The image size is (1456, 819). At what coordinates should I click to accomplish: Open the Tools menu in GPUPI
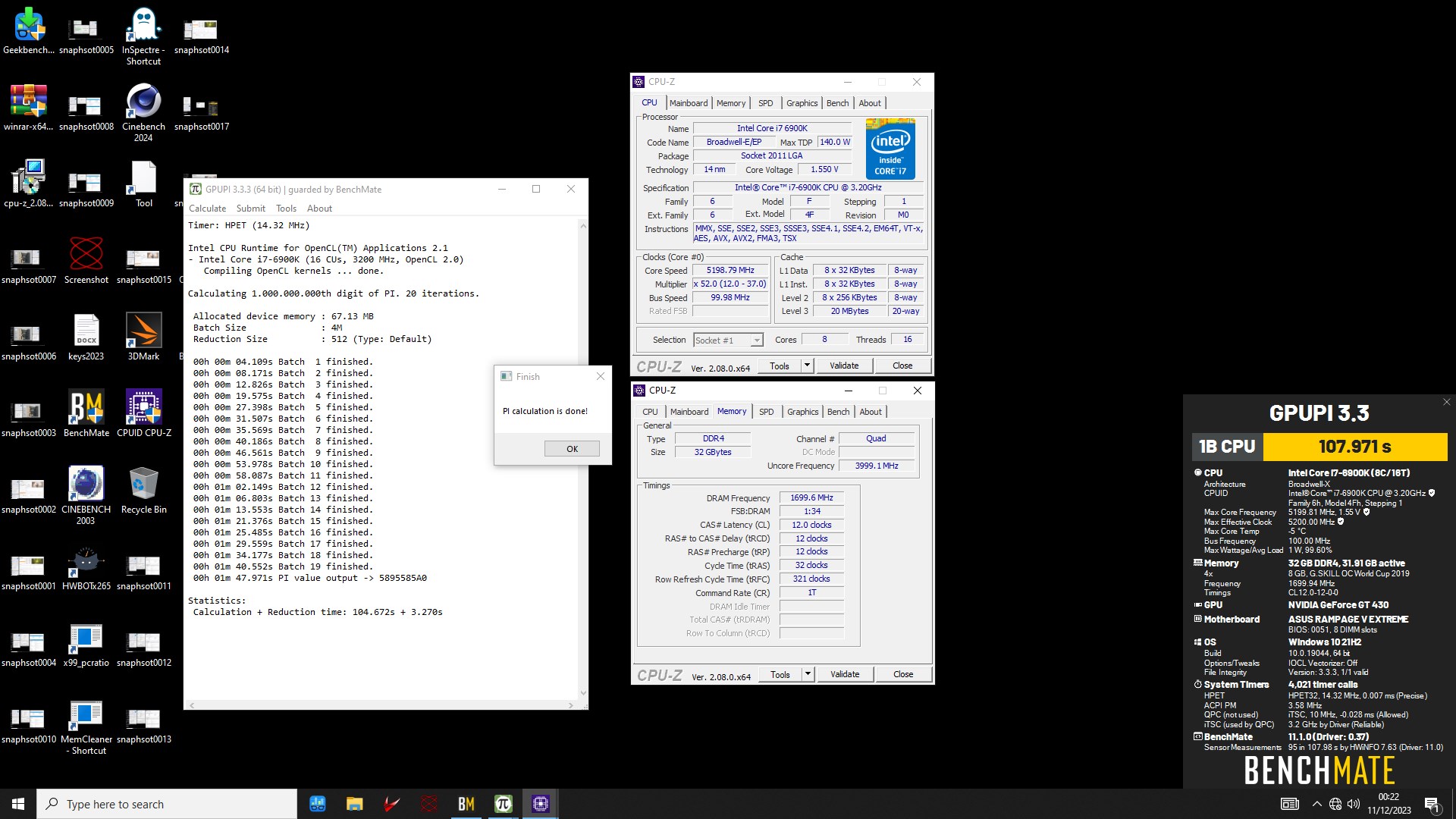pyautogui.click(x=286, y=209)
